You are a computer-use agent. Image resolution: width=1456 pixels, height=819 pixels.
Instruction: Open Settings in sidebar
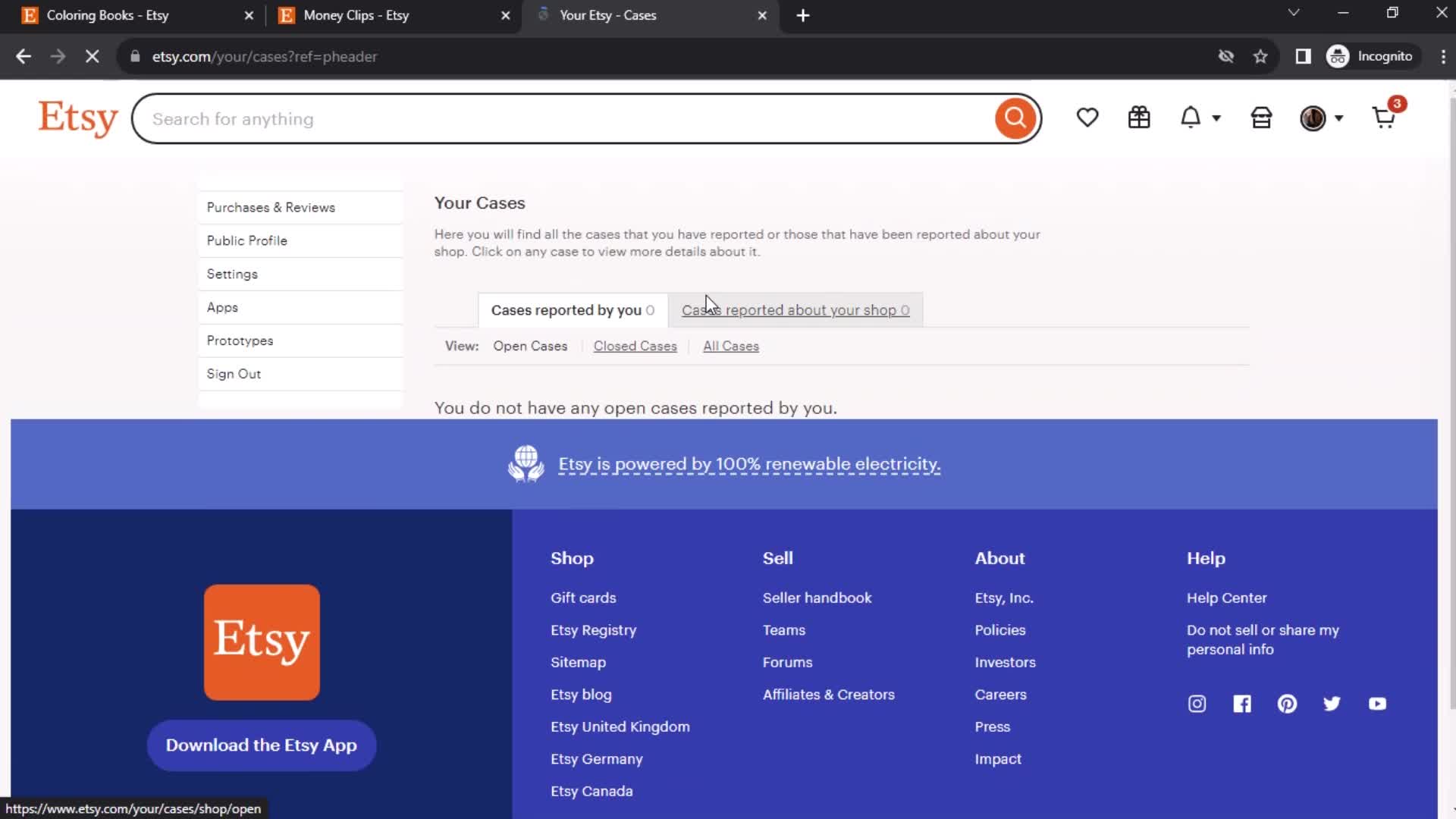(x=300, y=274)
